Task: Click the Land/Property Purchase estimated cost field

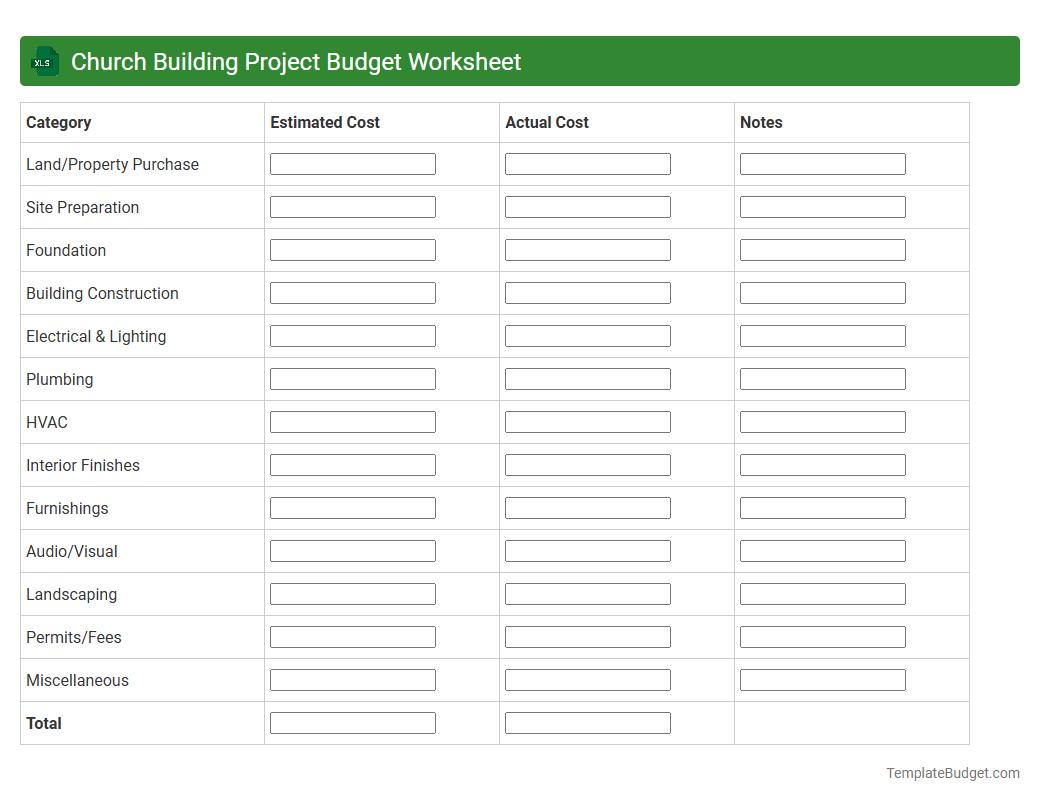Action: coord(352,163)
